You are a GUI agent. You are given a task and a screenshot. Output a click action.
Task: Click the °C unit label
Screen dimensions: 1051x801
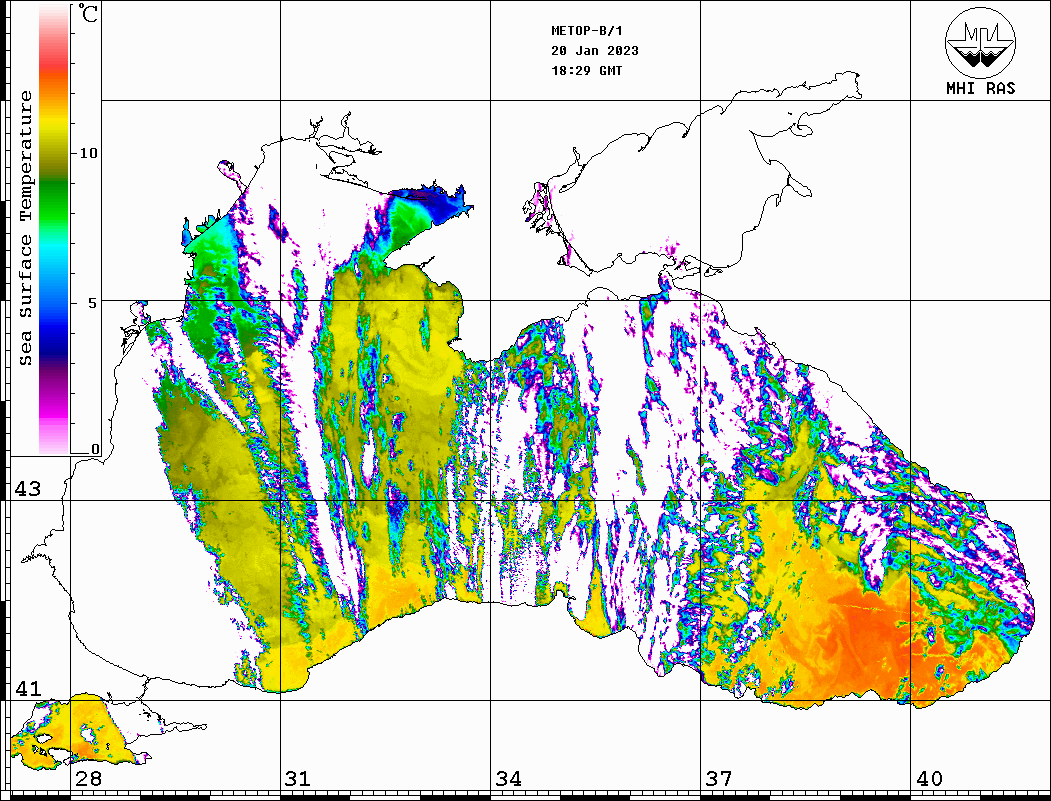coord(88,13)
